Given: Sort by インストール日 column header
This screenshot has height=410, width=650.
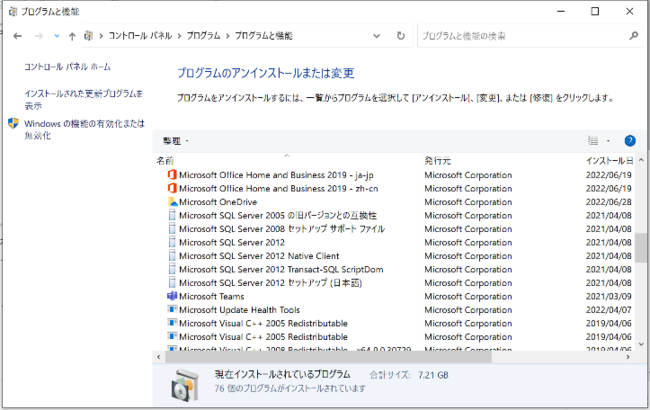Looking at the screenshot, I should [609, 160].
